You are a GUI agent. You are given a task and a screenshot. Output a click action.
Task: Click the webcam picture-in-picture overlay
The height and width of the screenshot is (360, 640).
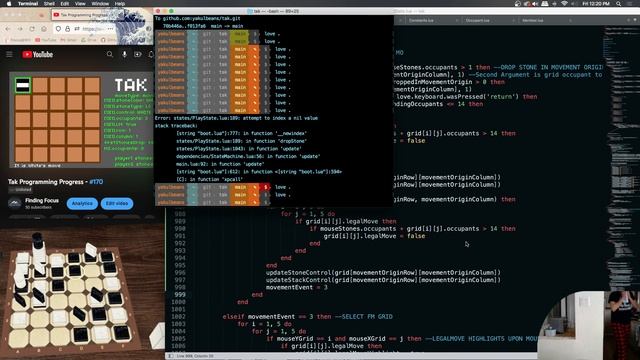click(589, 325)
